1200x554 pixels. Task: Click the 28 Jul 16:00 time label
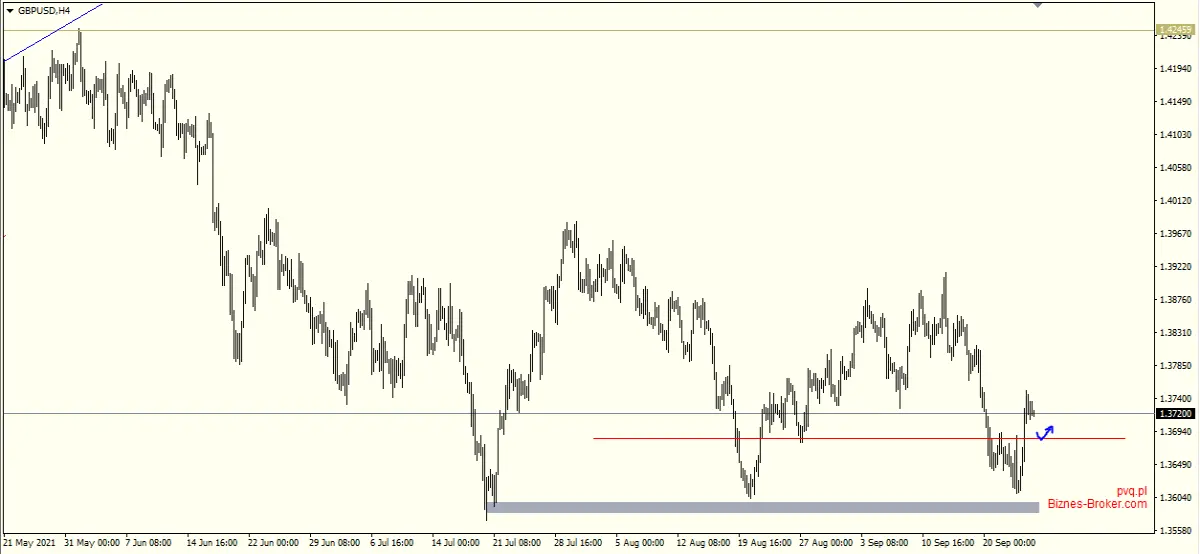click(x=580, y=543)
